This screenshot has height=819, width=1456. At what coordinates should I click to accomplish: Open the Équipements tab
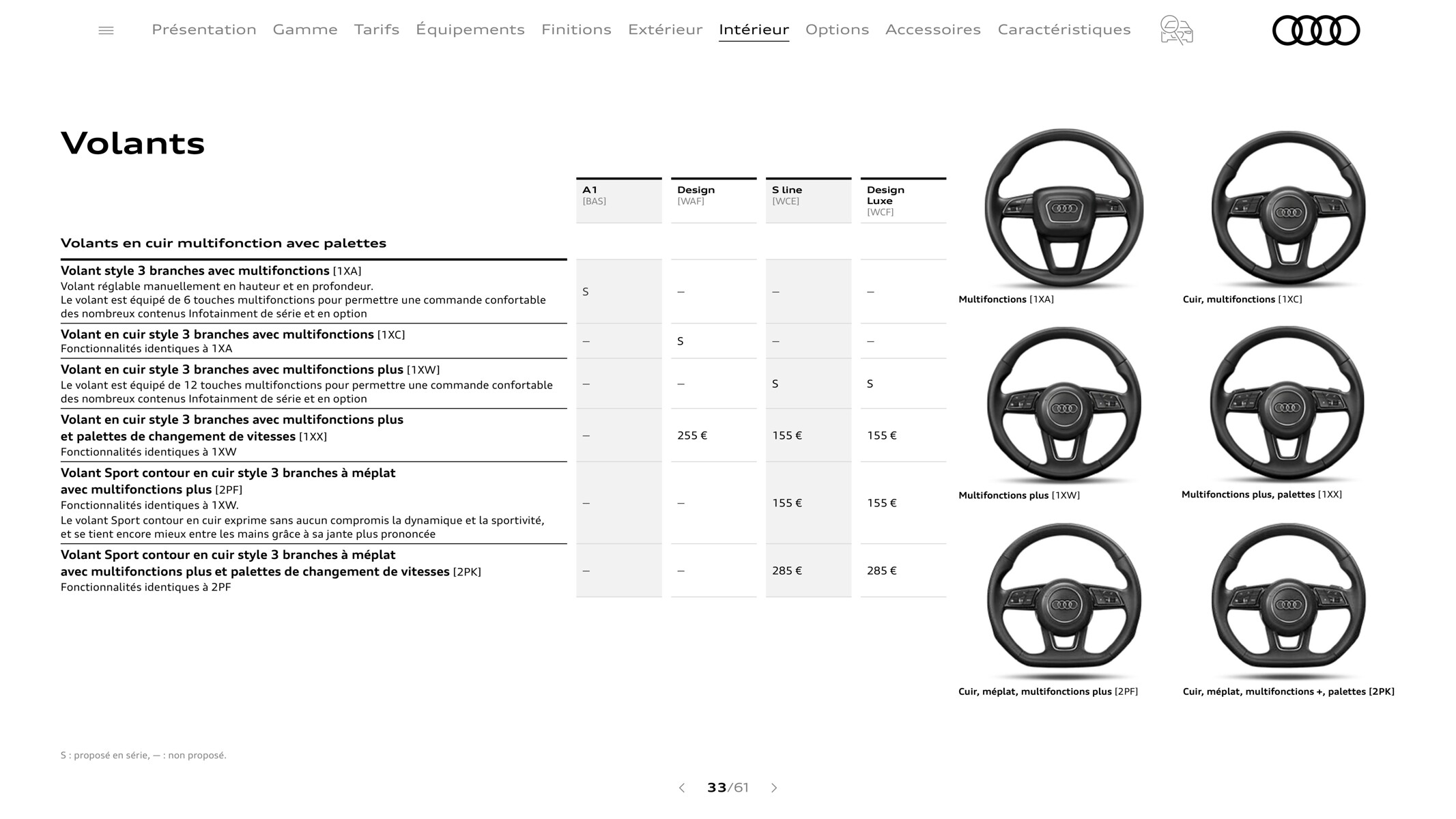click(470, 29)
